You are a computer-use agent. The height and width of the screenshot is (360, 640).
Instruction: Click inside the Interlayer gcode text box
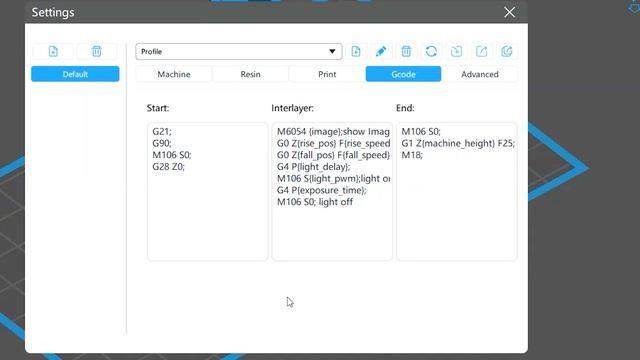332,191
